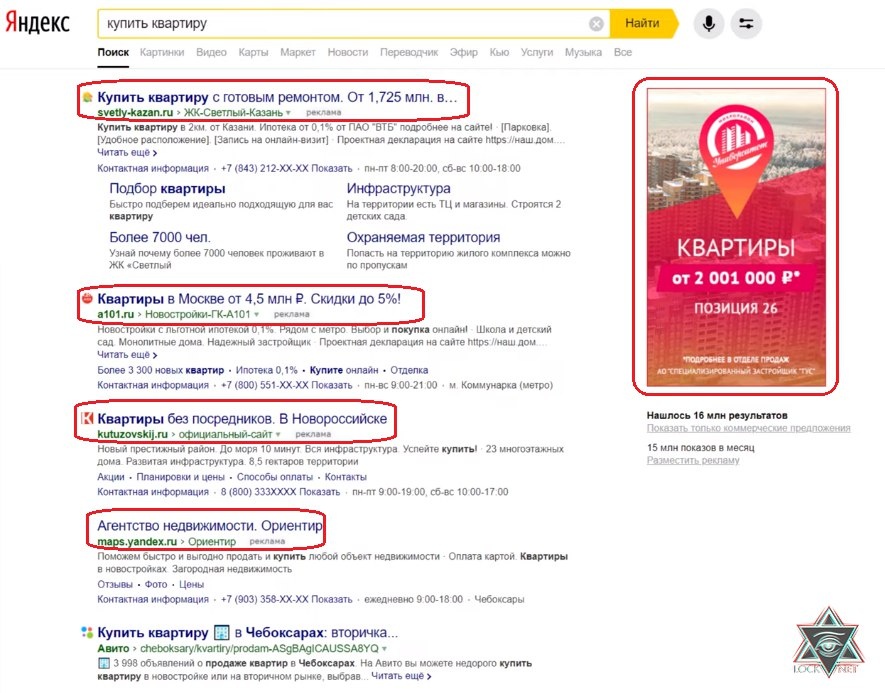
Task: Open 'Контакты' link under kutuzovskij result
Action: (x=345, y=477)
